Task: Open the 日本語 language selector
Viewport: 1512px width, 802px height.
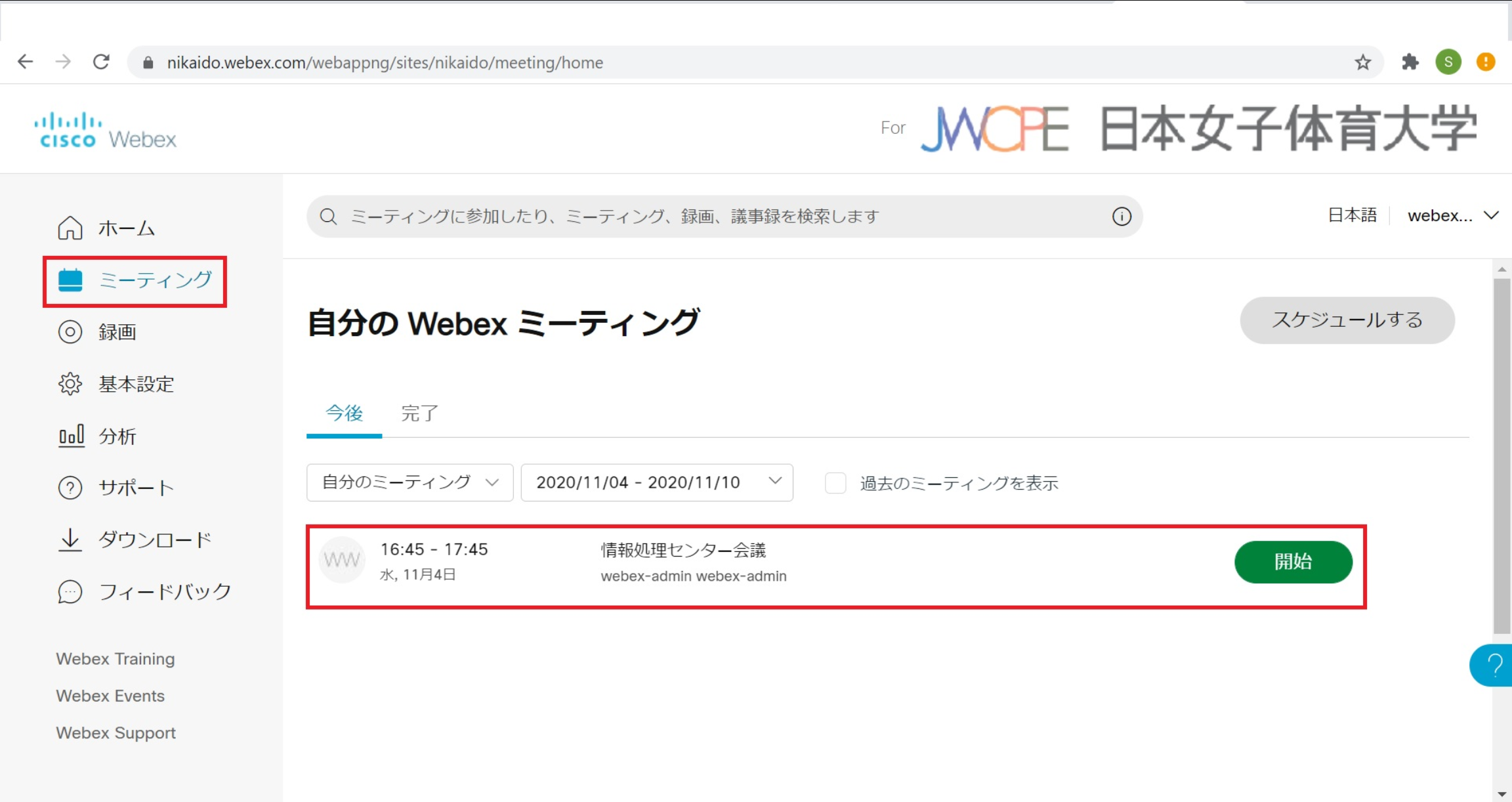Action: pos(1353,215)
